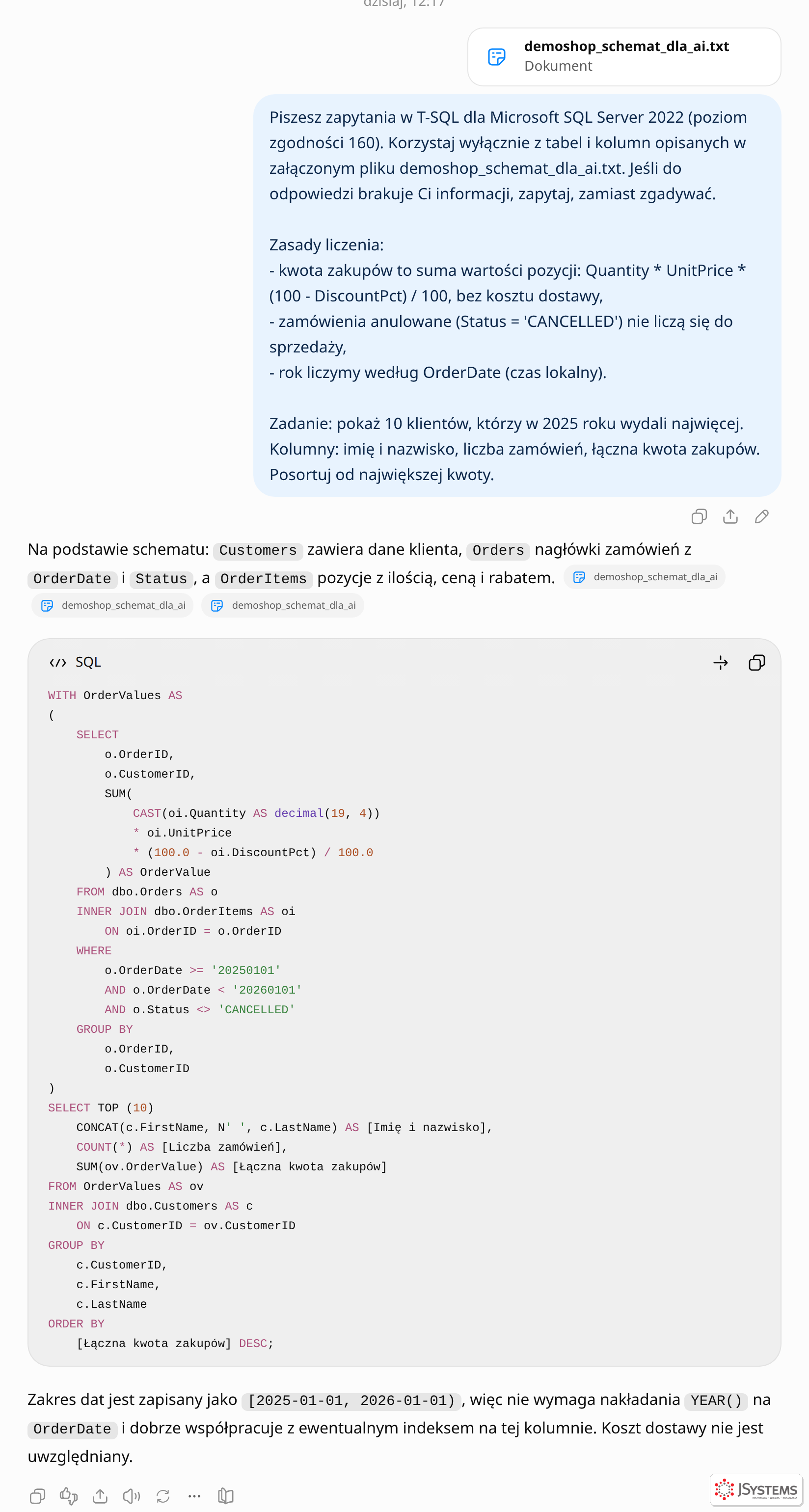Give thumbs feedback on the response

click(x=69, y=1496)
